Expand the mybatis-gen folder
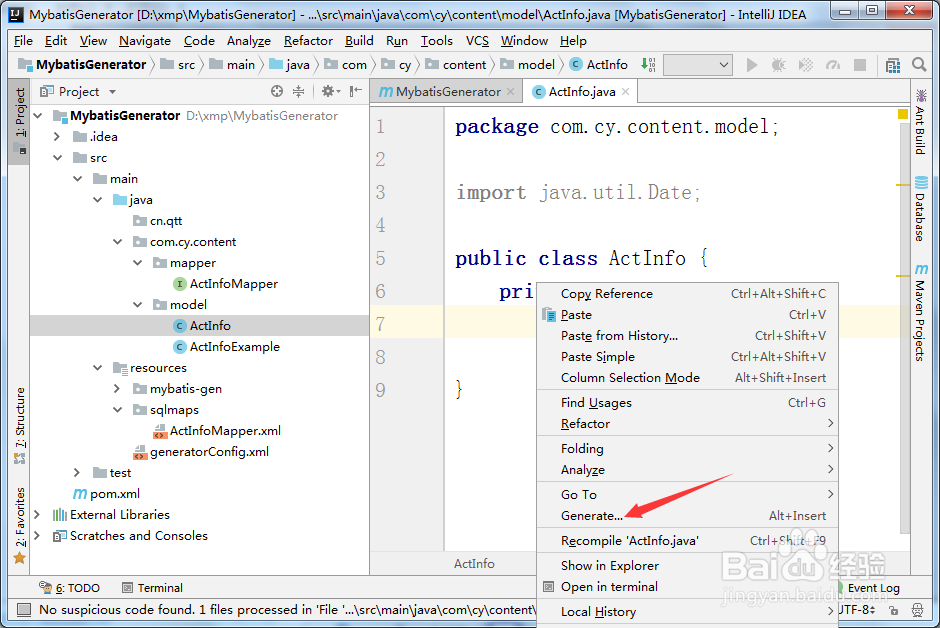Viewport: 940px width, 628px height. tap(118, 389)
